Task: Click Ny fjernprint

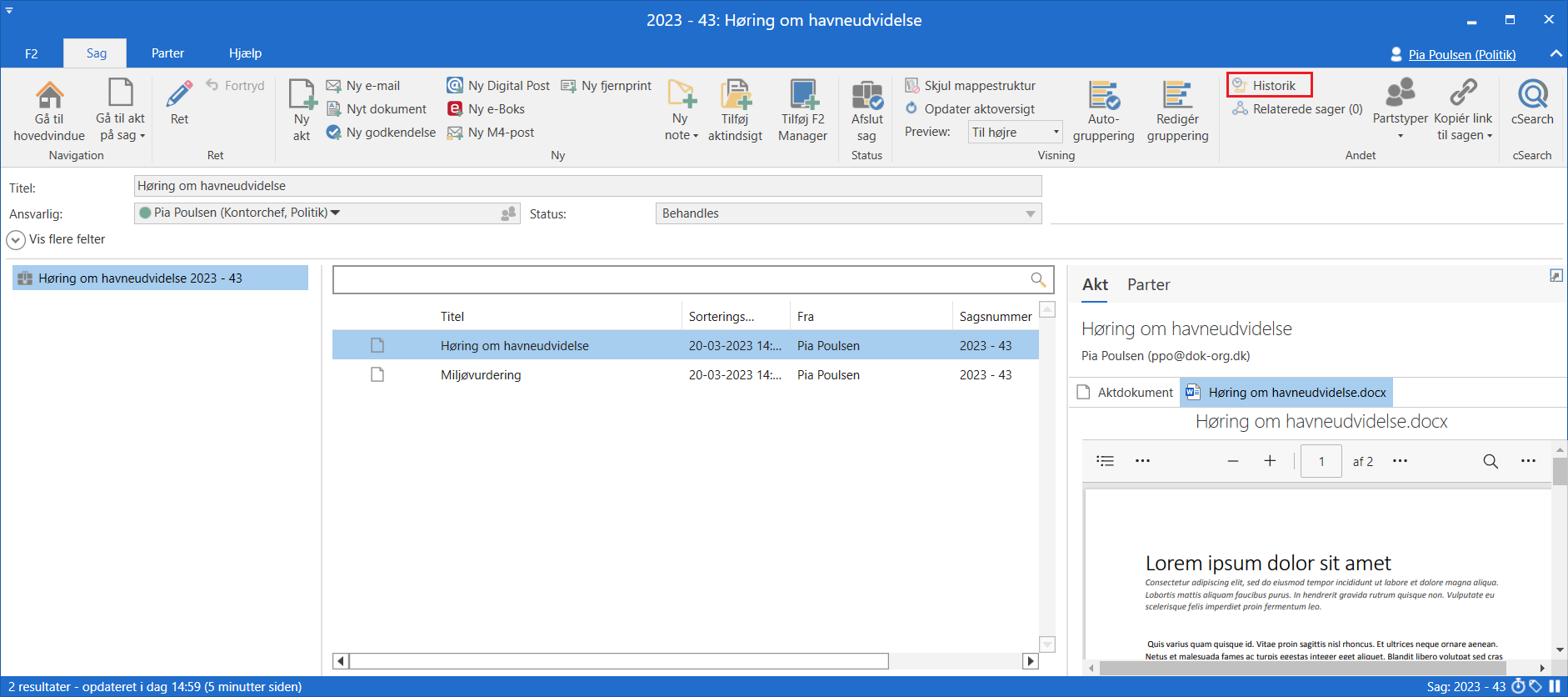Action: point(607,85)
